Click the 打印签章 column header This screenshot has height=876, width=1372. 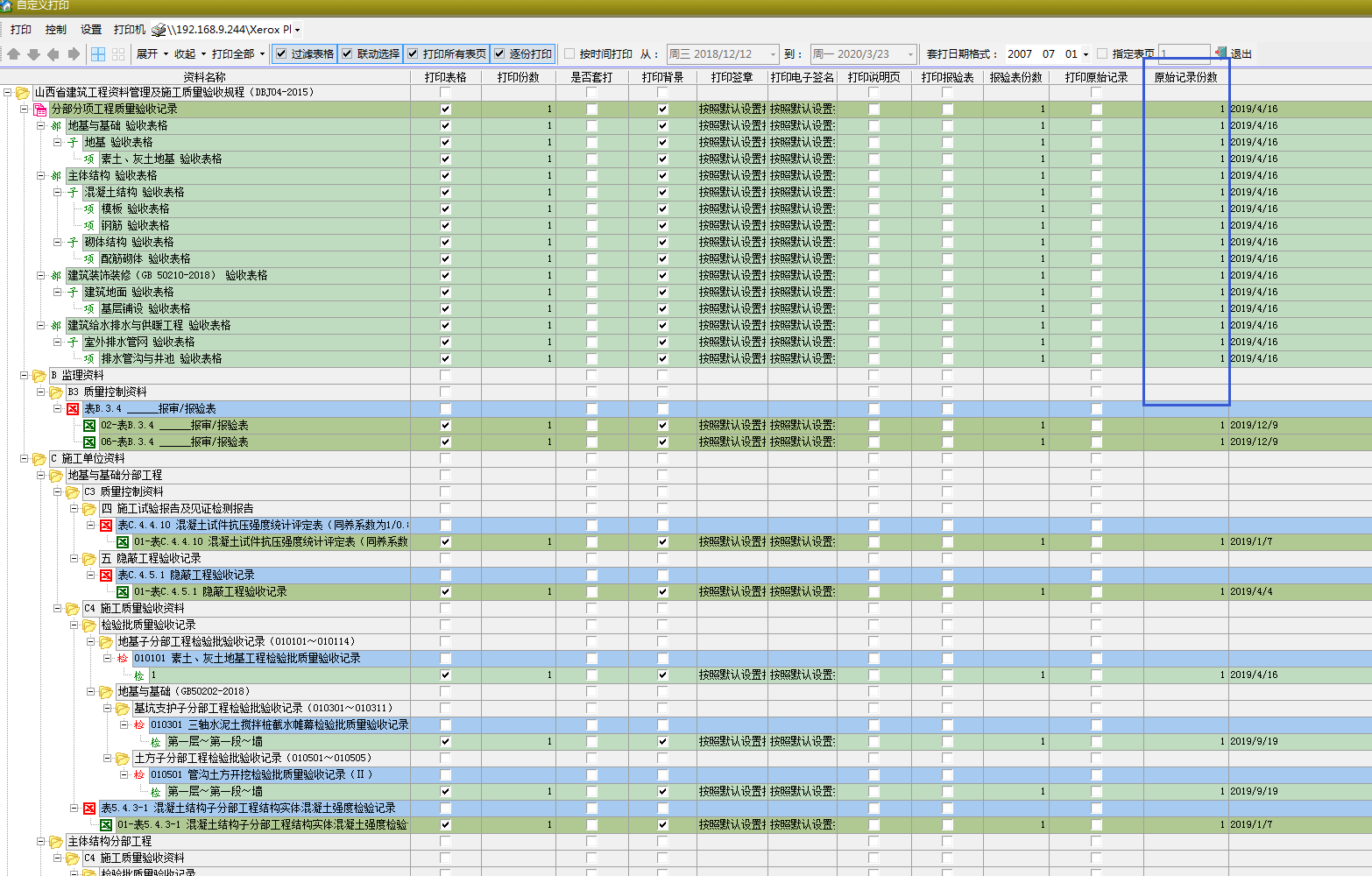(x=732, y=77)
